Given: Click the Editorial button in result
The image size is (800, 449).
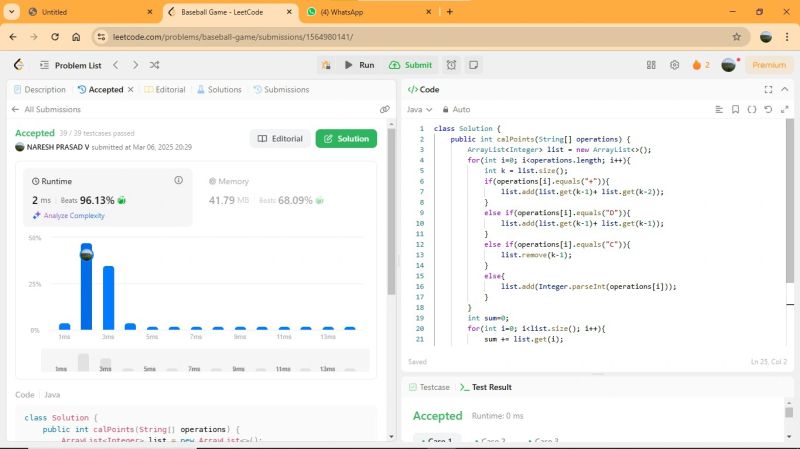Looking at the screenshot, I should (280, 139).
